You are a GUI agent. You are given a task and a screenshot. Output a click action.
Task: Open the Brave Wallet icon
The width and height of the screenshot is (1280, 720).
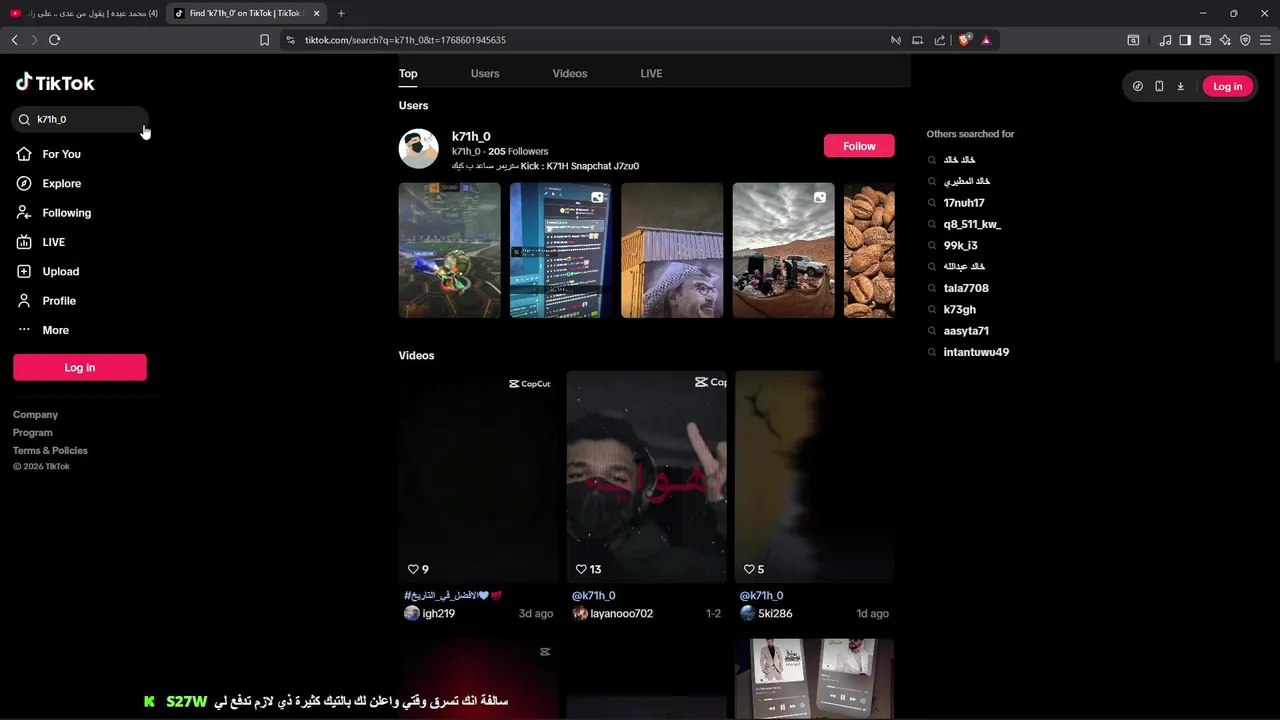tap(1205, 40)
